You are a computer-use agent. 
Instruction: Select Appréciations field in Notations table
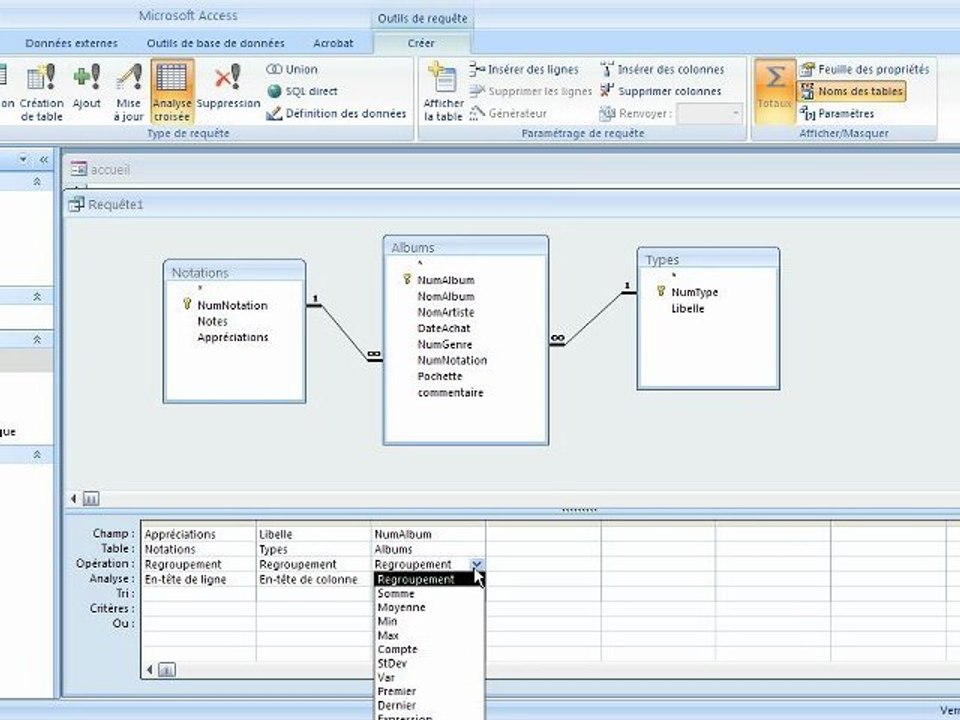[233, 337]
